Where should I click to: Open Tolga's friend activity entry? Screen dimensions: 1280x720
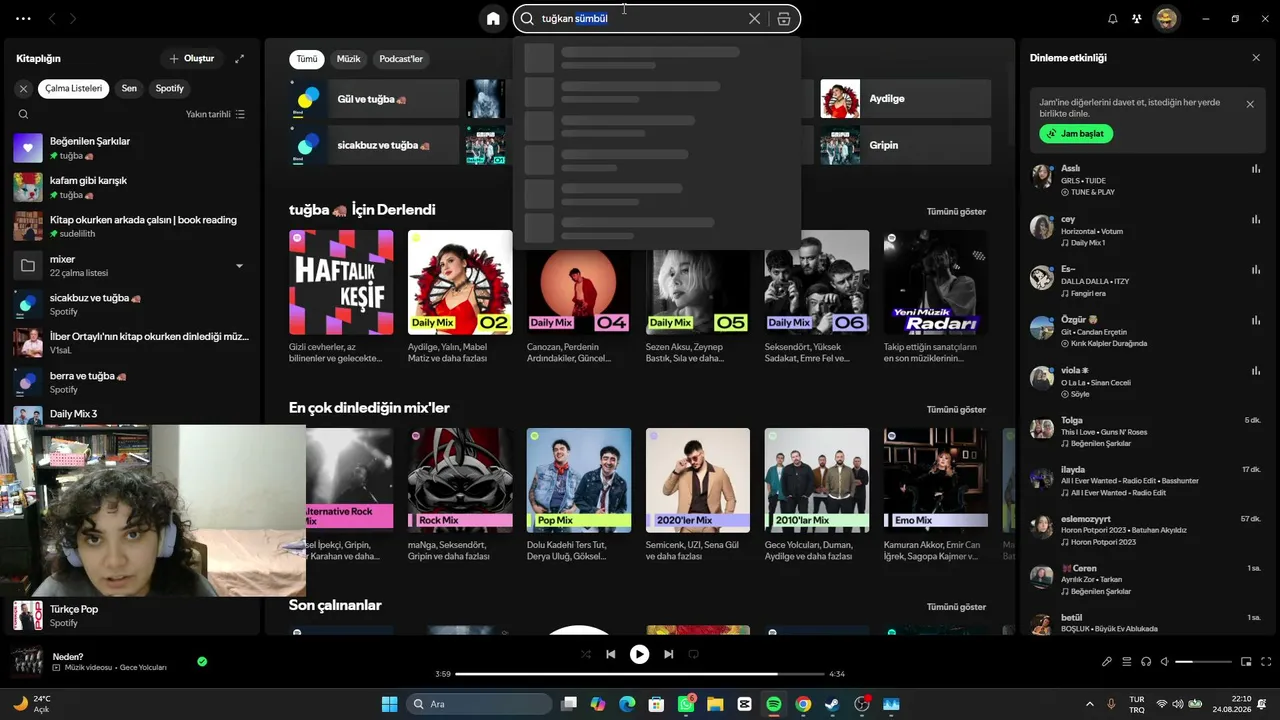(1146, 431)
